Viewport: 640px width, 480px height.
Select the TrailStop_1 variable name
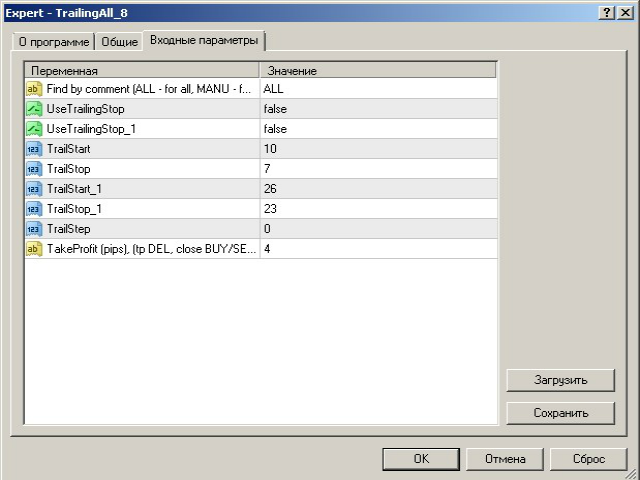tap(74, 209)
